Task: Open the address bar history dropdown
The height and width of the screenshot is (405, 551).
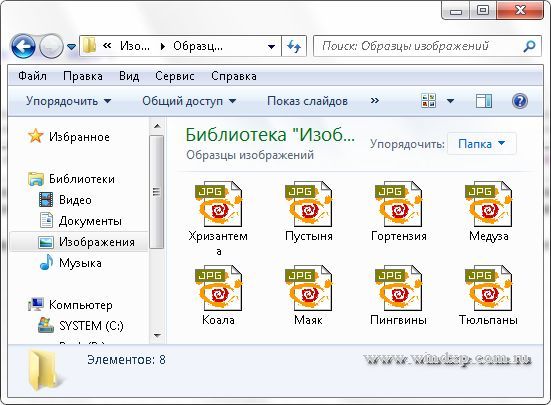Action: coord(271,46)
